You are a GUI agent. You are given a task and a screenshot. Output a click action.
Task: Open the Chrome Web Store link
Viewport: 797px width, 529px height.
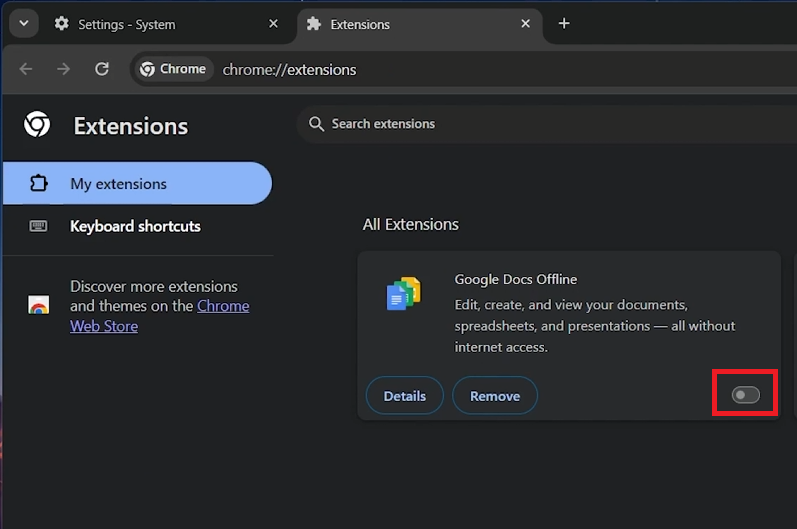pyautogui.click(x=223, y=306)
